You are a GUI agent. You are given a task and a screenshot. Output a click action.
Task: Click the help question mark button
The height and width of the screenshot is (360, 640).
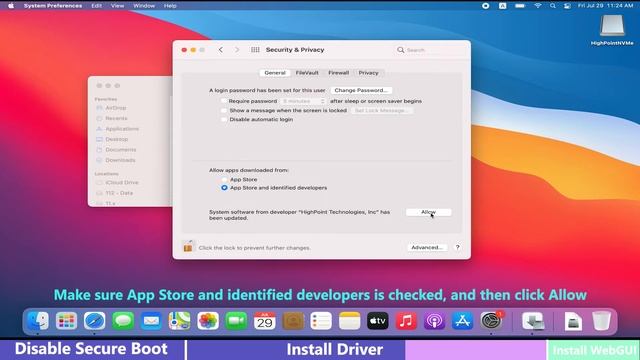pyautogui.click(x=458, y=247)
